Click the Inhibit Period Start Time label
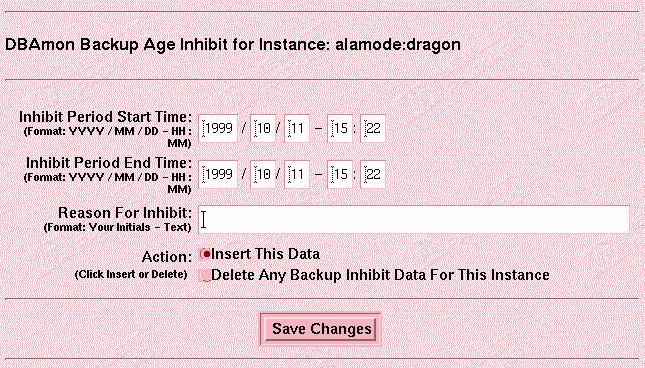645x368 pixels. 105,117
